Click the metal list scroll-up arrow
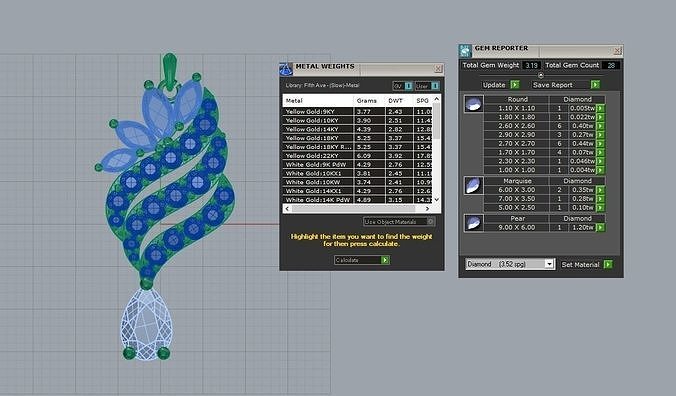676x396 pixels. [x=436, y=100]
